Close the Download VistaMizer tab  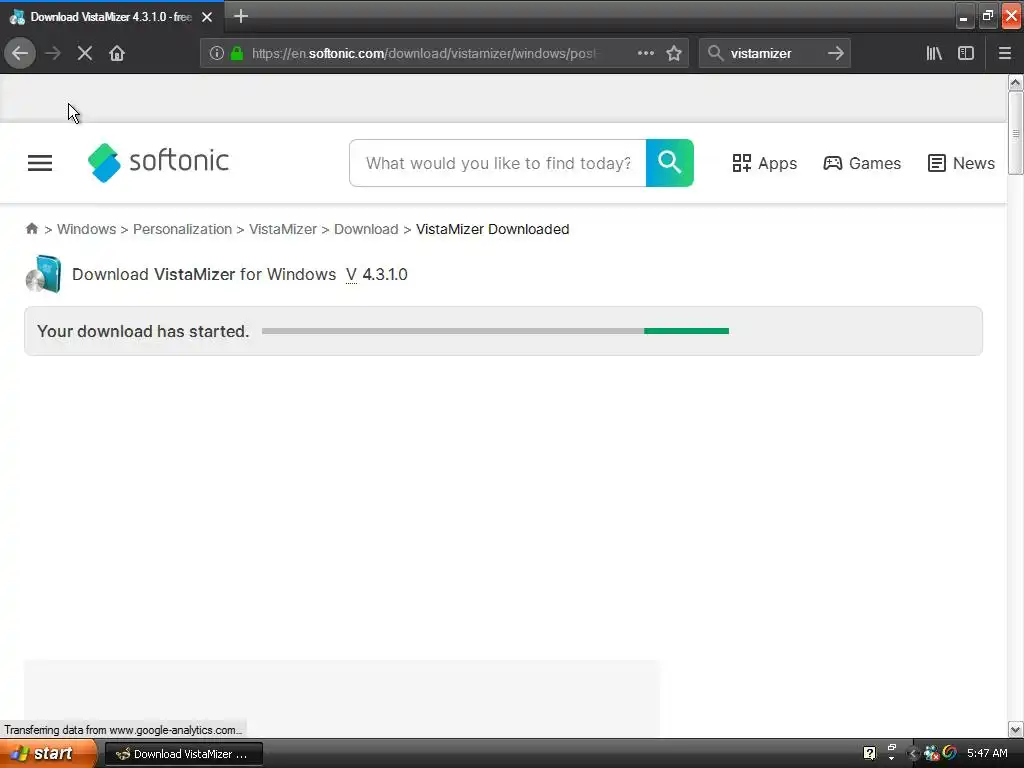pyautogui.click(x=207, y=17)
